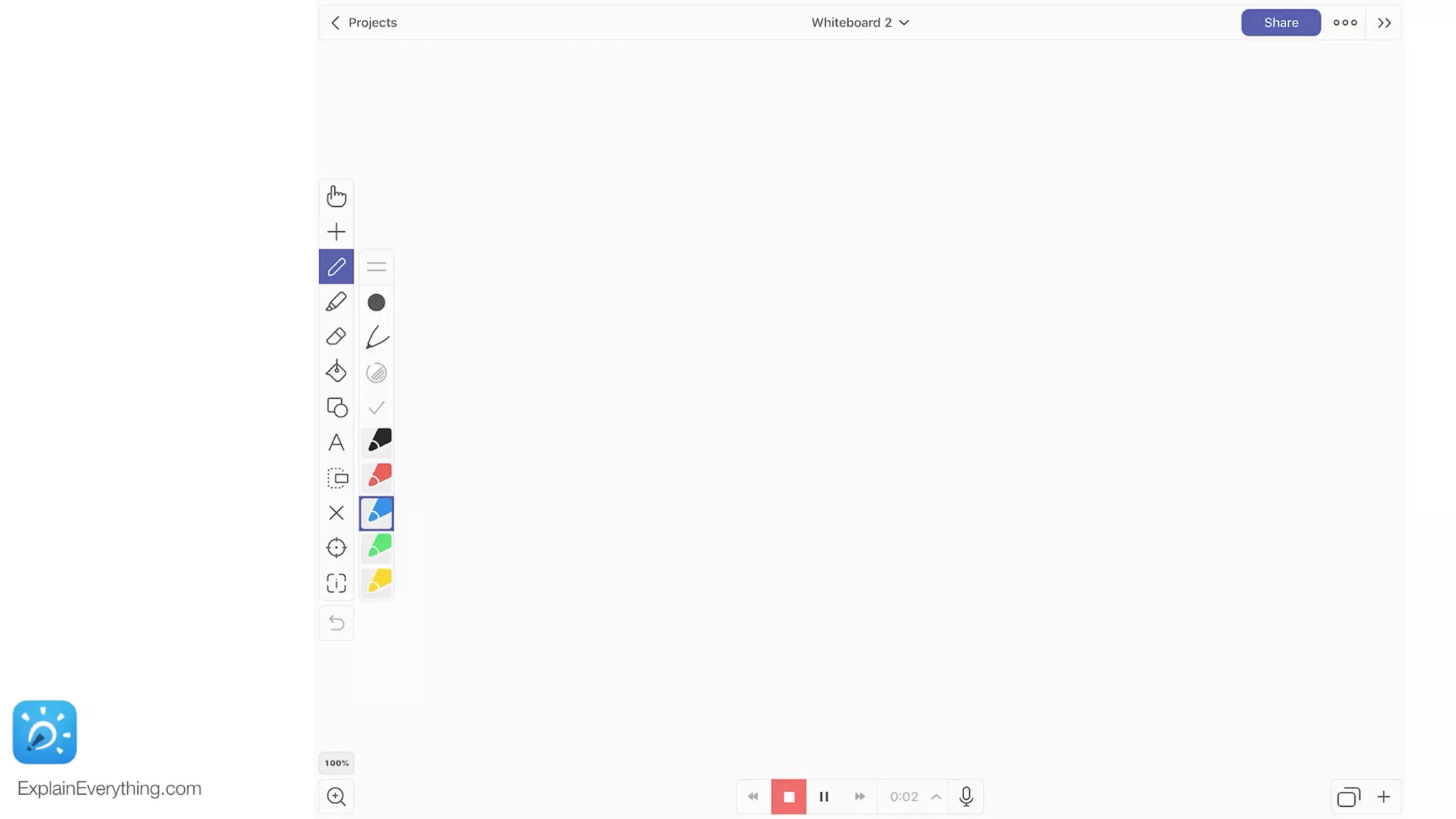Click the Share button

click(x=1280, y=23)
